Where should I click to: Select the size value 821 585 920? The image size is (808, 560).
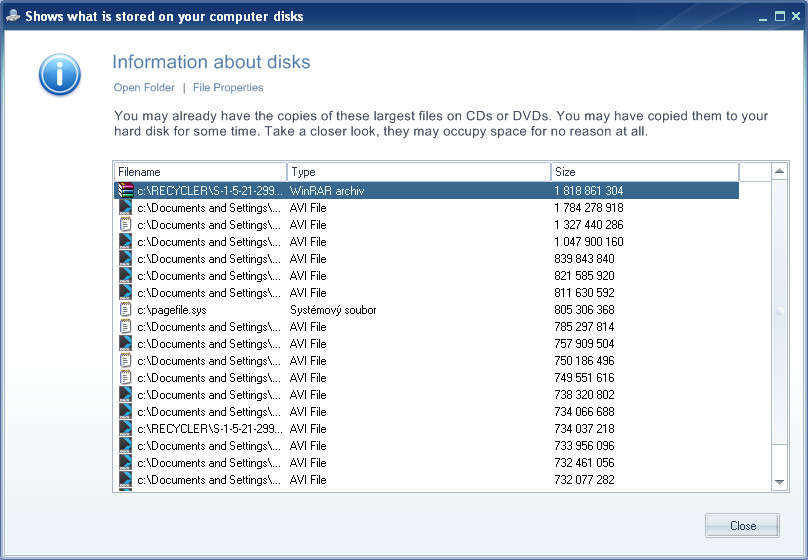(x=584, y=276)
